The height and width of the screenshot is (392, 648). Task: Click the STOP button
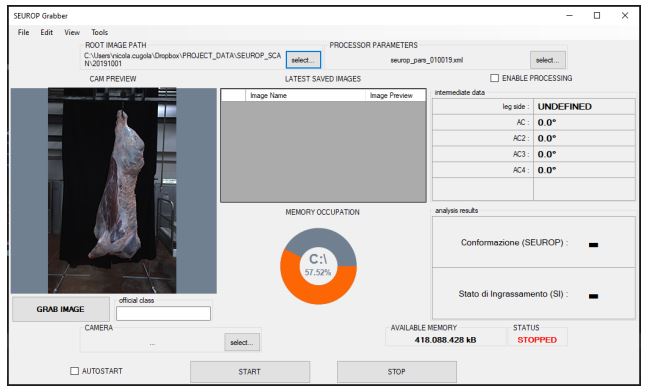[396, 372]
